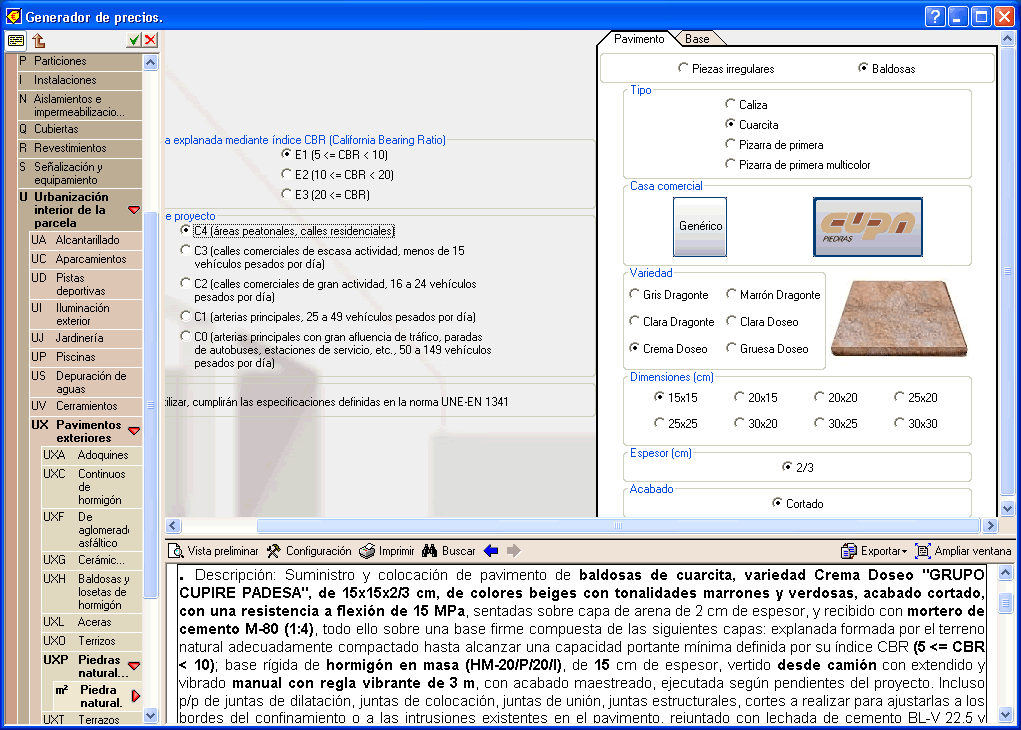This screenshot has width=1021, height=730.
Task: Open the UJ Jardinería subchapter
Action: (x=85, y=338)
